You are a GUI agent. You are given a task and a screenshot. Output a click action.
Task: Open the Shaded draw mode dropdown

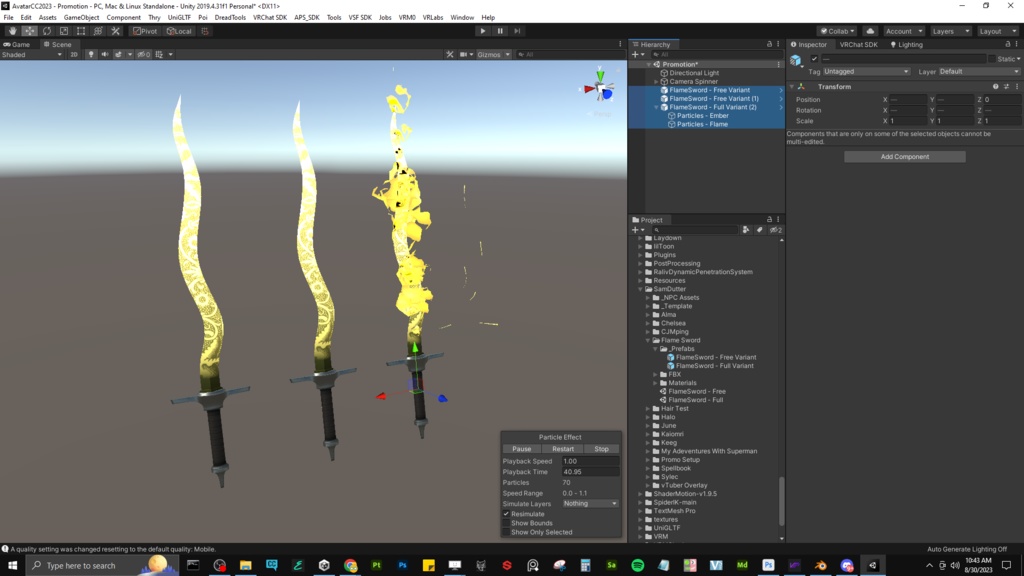pos(30,54)
